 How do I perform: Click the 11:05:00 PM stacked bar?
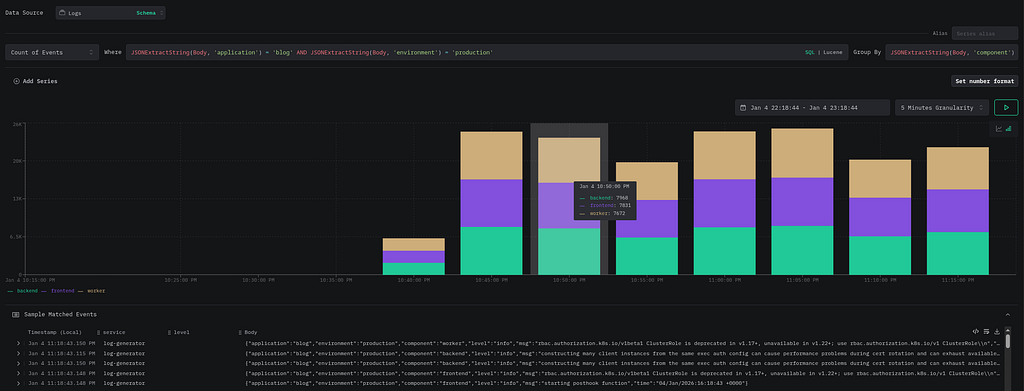(802, 201)
